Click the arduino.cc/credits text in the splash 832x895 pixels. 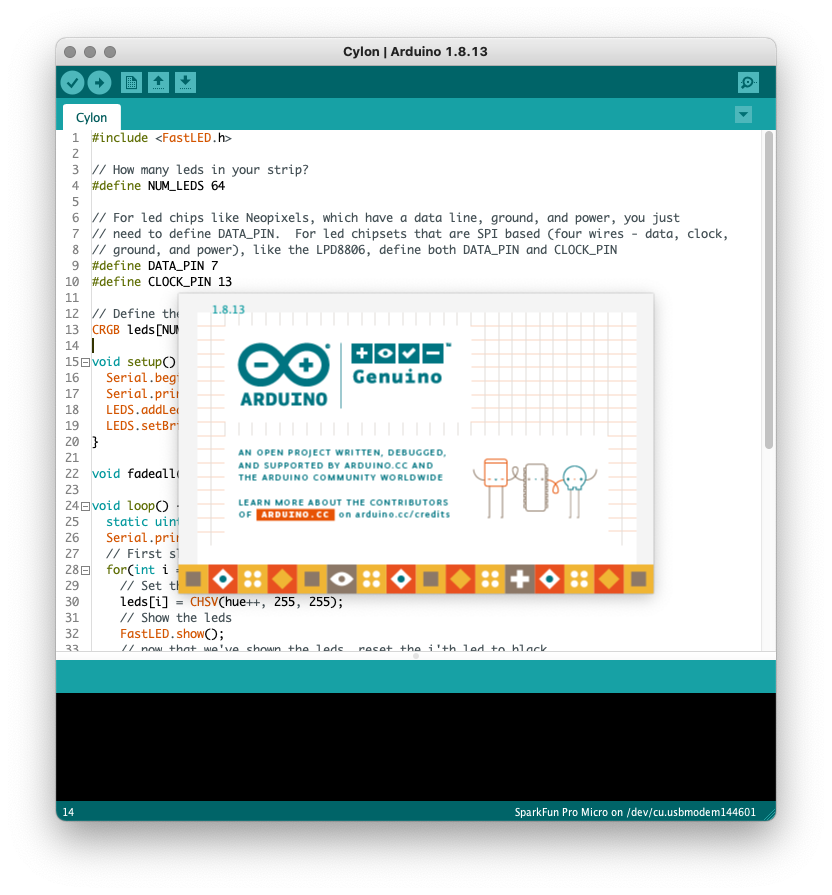[x=402, y=514]
